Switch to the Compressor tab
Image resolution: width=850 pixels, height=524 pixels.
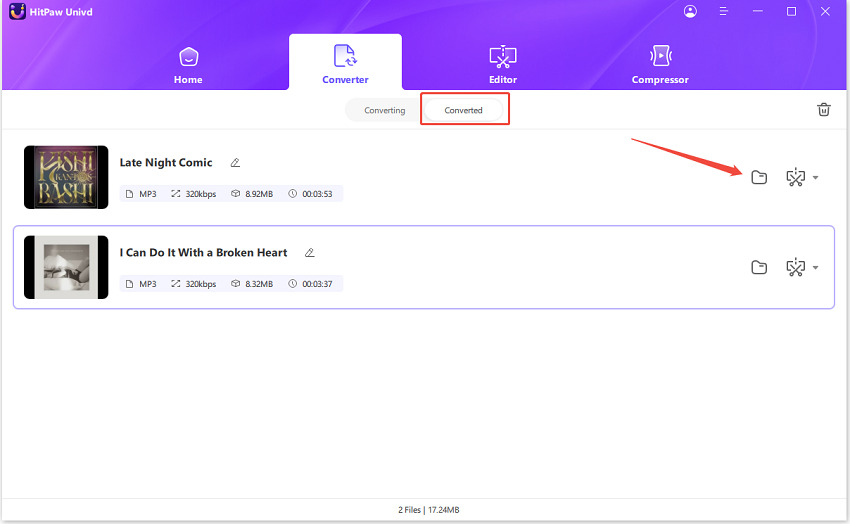tap(660, 65)
